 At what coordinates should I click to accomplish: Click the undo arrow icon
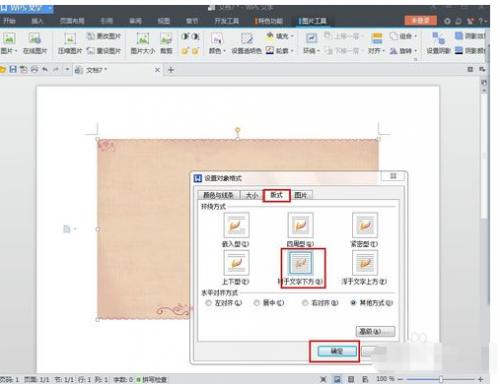pos(45,70)
